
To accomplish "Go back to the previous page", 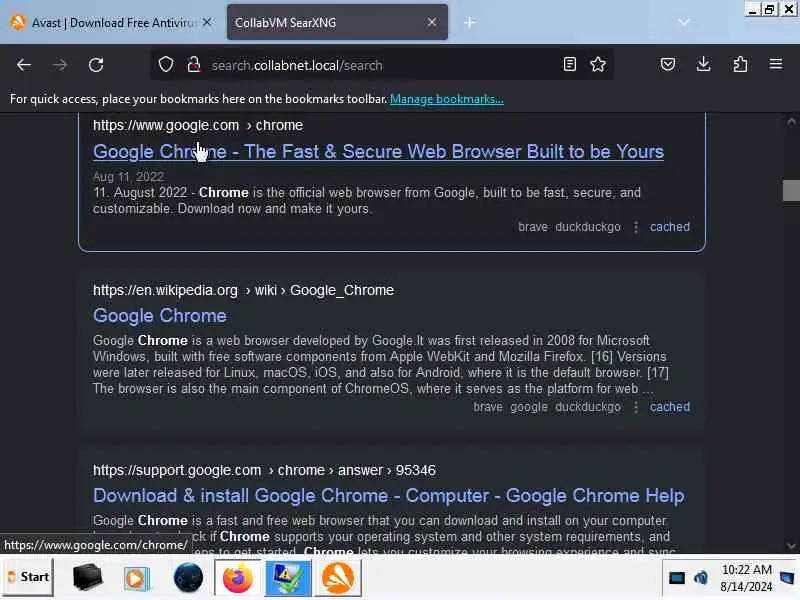I will point(23,65).
